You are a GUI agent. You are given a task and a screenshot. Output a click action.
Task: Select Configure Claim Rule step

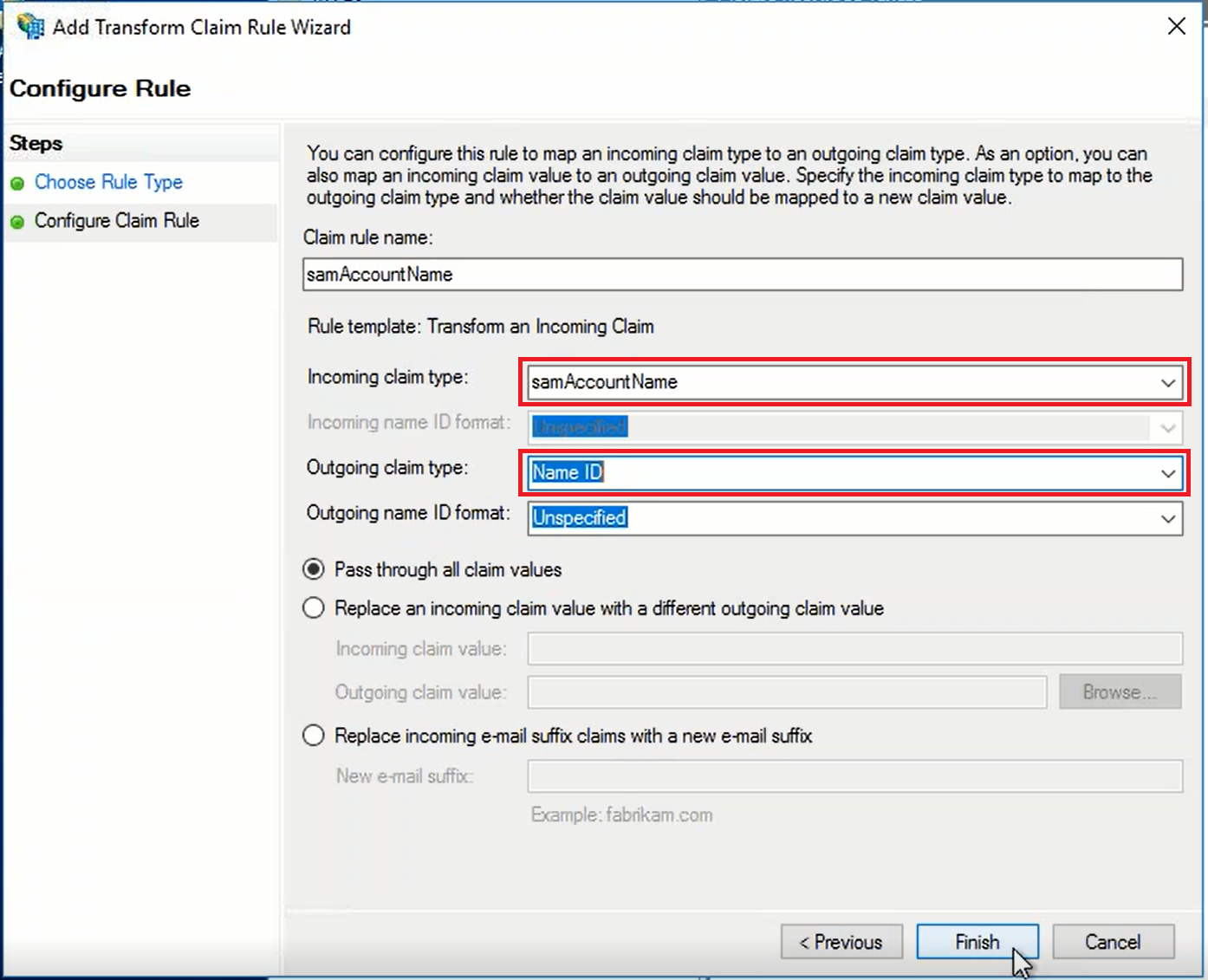pyautogui.click(x=117, y=221)
